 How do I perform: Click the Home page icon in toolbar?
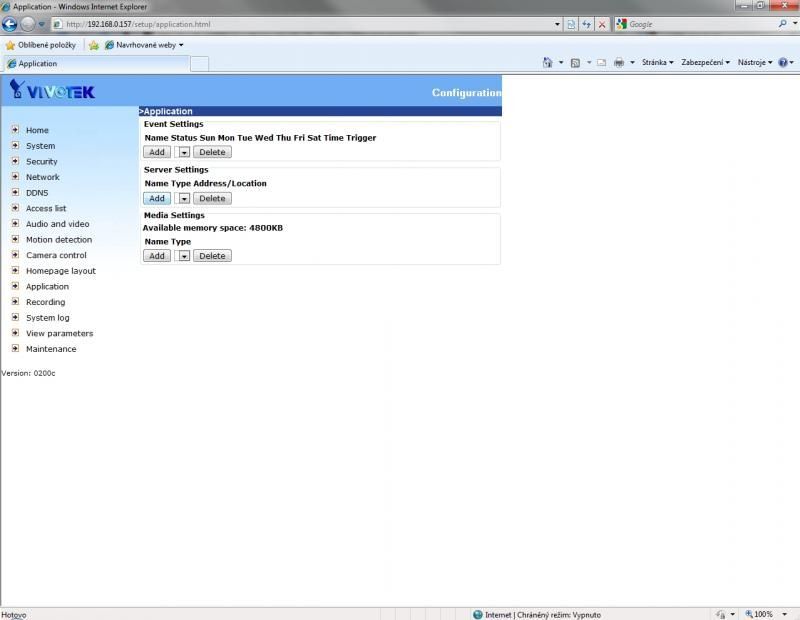(548, 62)
